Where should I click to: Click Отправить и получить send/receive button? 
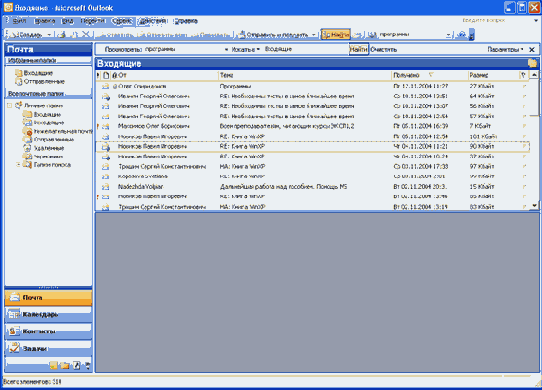click(273, 35)
